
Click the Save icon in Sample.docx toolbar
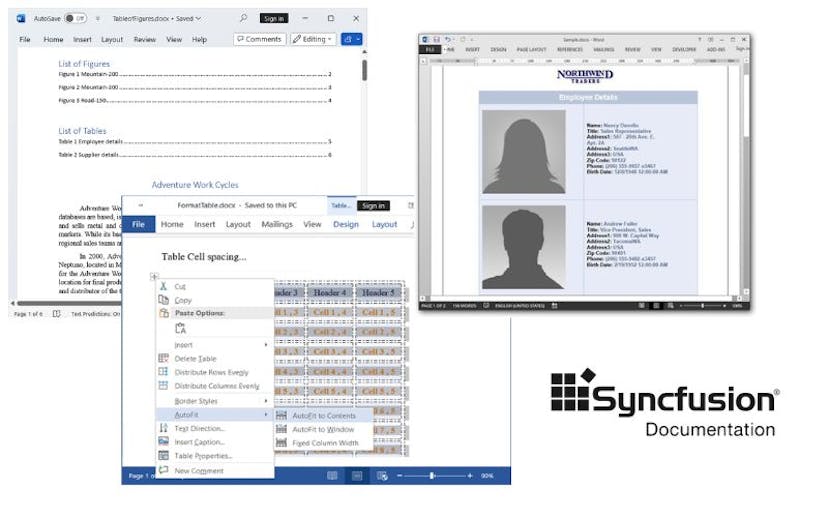[436, 39]
